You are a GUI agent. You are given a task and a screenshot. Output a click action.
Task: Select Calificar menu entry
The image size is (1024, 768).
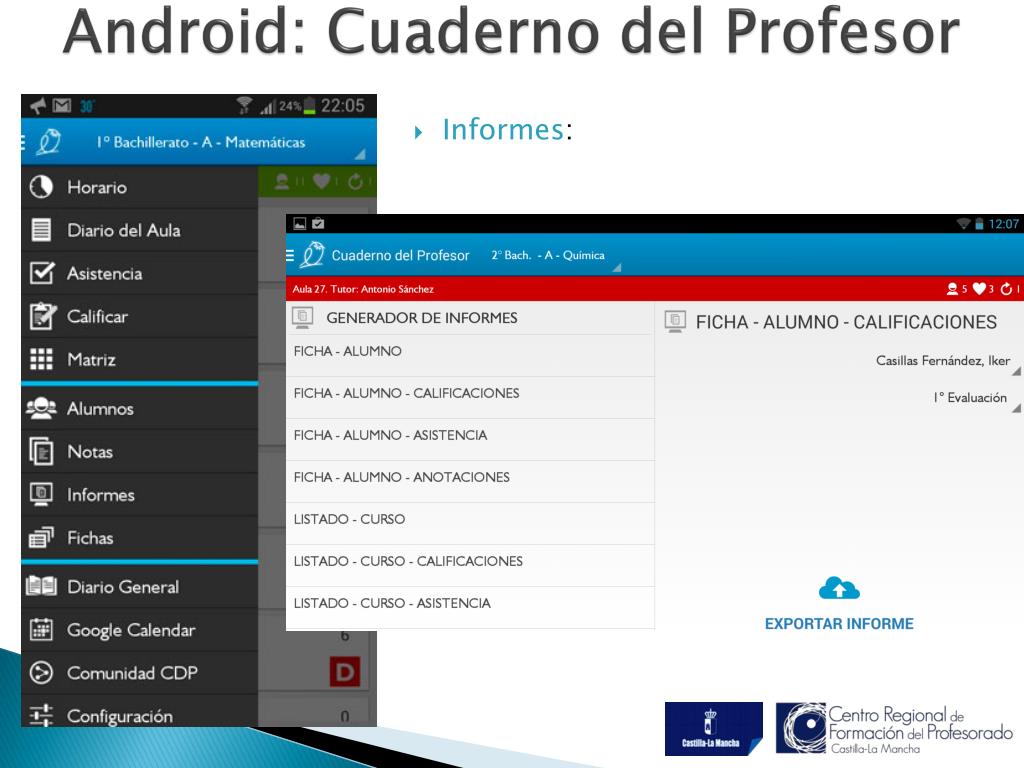(x=140, y=316)
